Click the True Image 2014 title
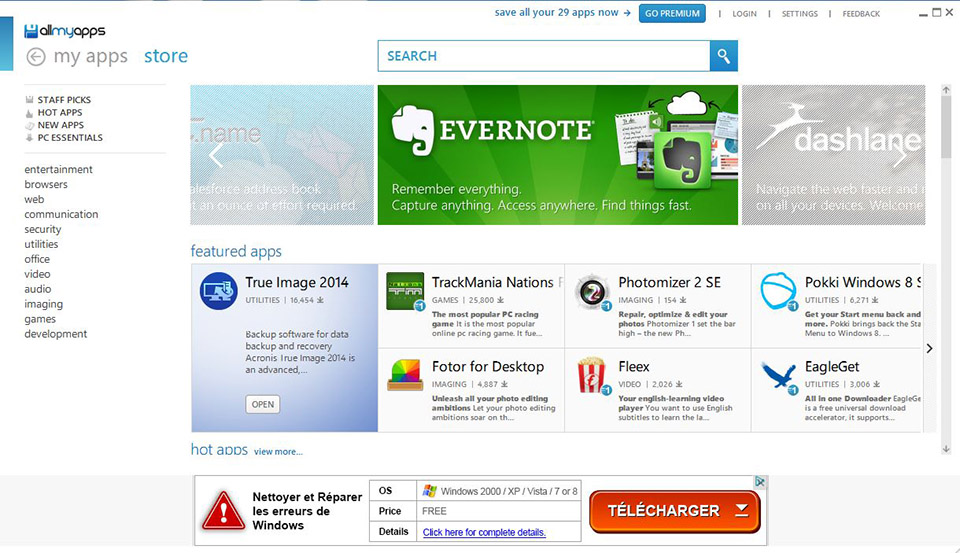 click(297, 282)
